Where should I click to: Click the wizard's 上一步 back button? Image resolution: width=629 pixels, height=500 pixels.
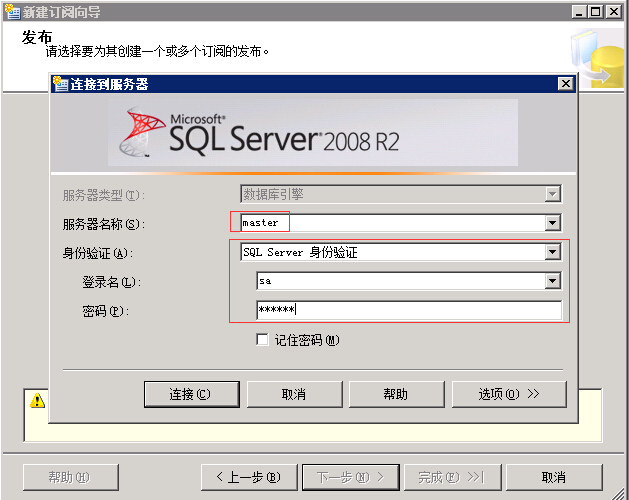(249, 477)
